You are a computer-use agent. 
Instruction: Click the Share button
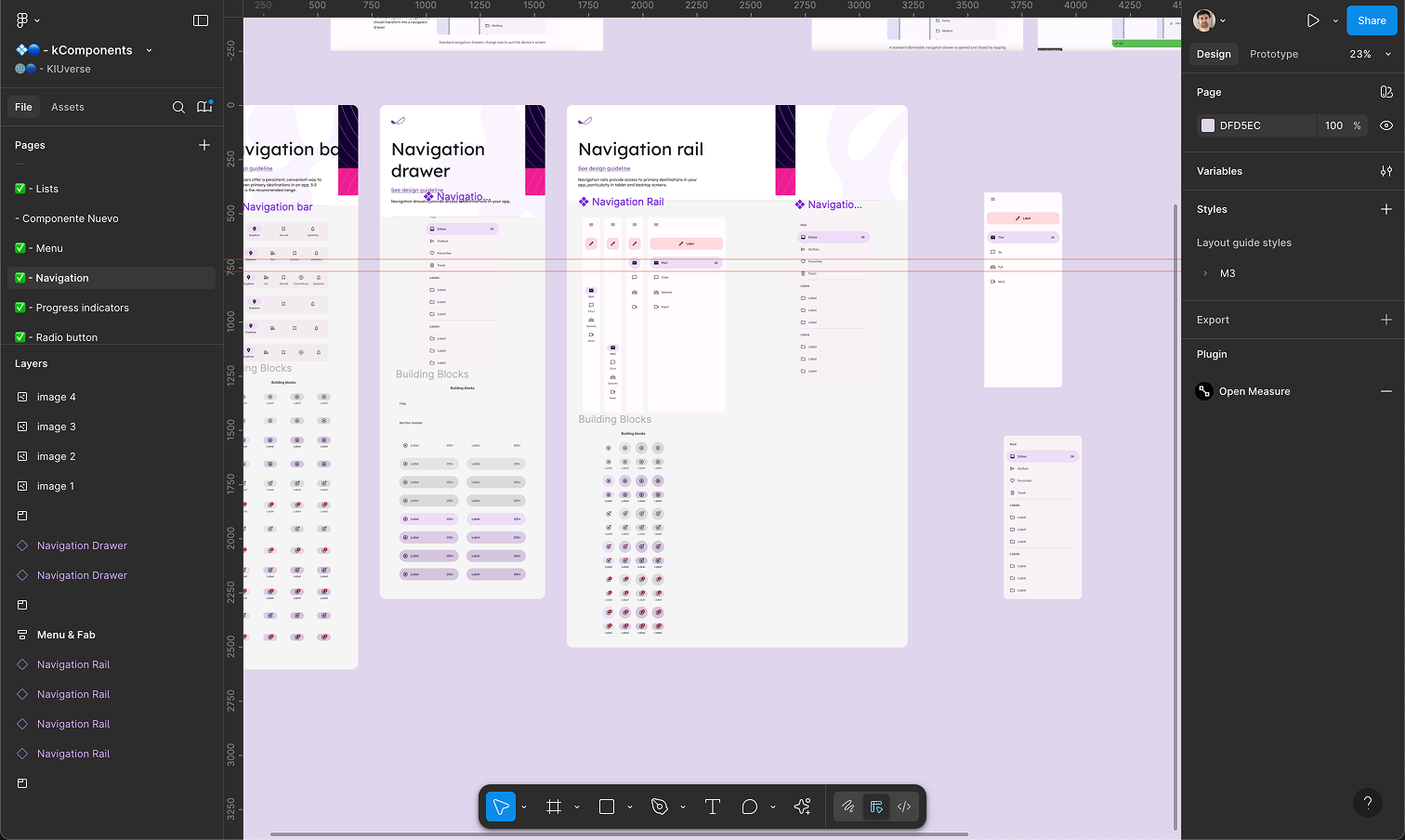(1372, 20)
